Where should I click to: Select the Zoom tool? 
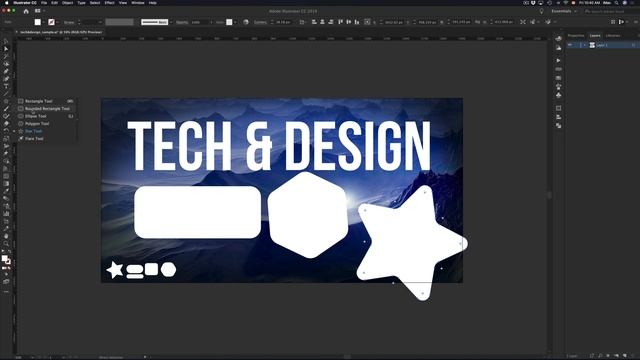coord(6,244)
